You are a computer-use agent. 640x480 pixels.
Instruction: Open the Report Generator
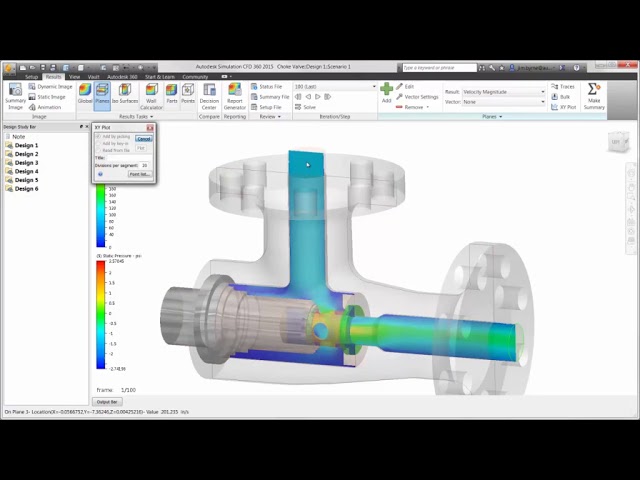(235, 96)
